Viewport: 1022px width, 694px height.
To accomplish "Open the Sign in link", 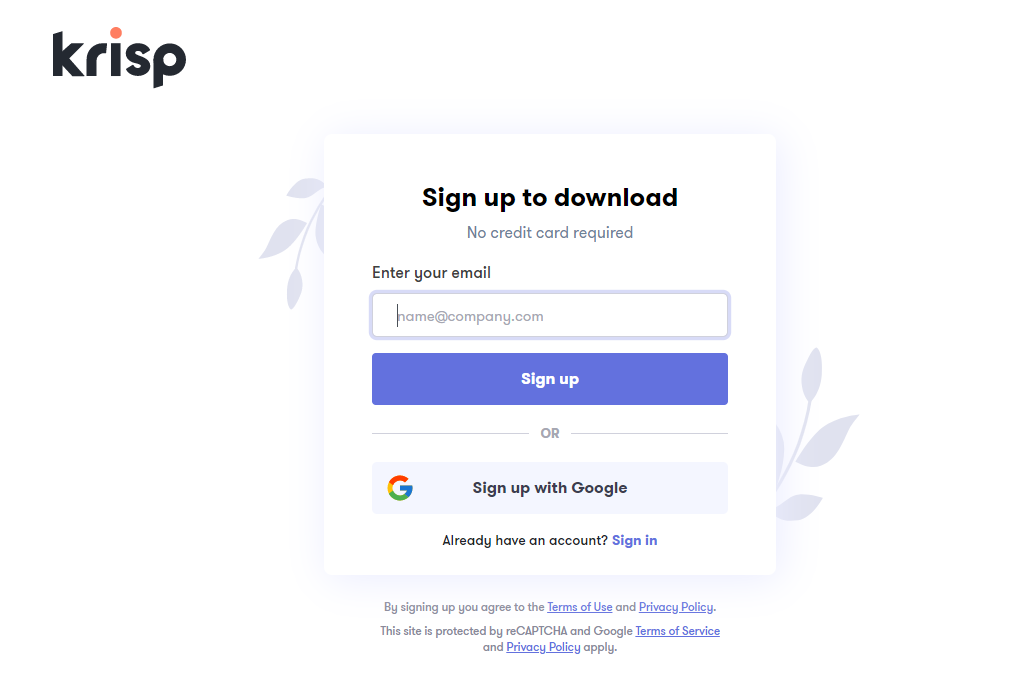I will (634, 540).
